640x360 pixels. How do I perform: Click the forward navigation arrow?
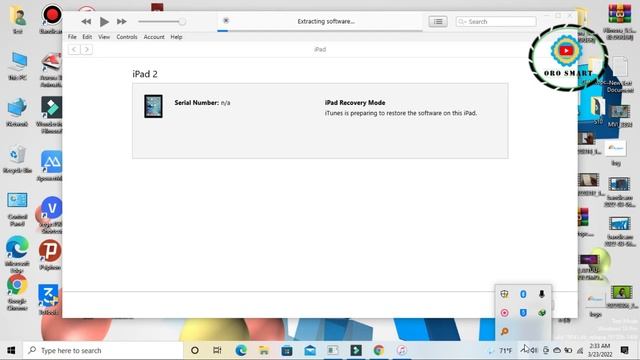[86, 49]
